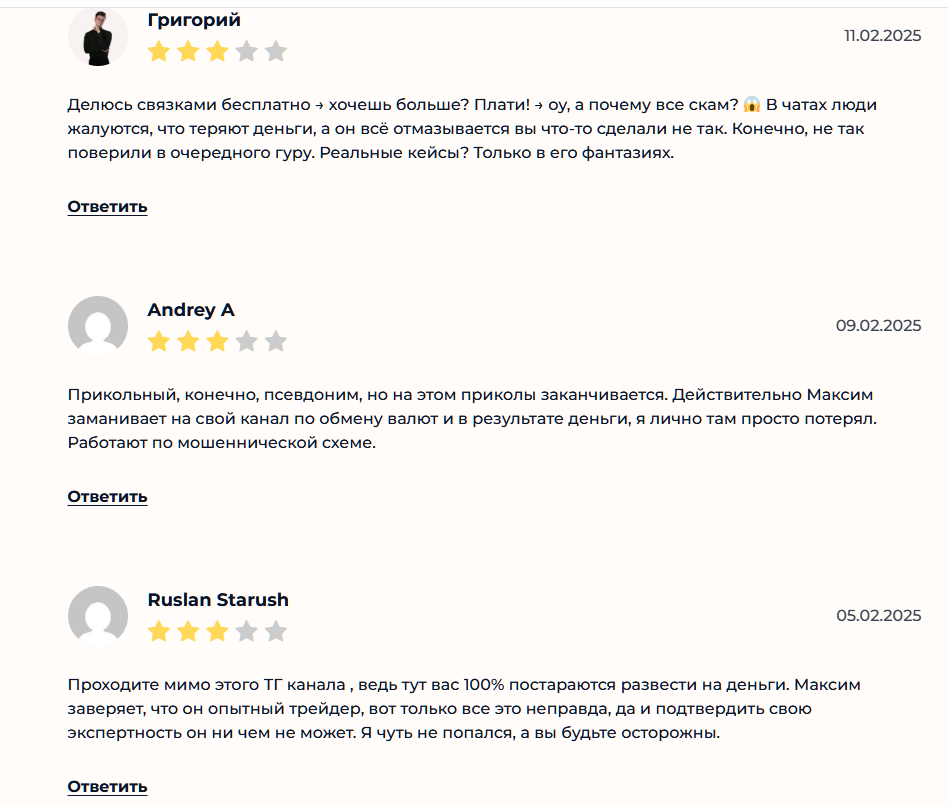Screen dimensions: 948x805
Task: Reply to Григорий's review via Ответить
Action: point(107,207)
